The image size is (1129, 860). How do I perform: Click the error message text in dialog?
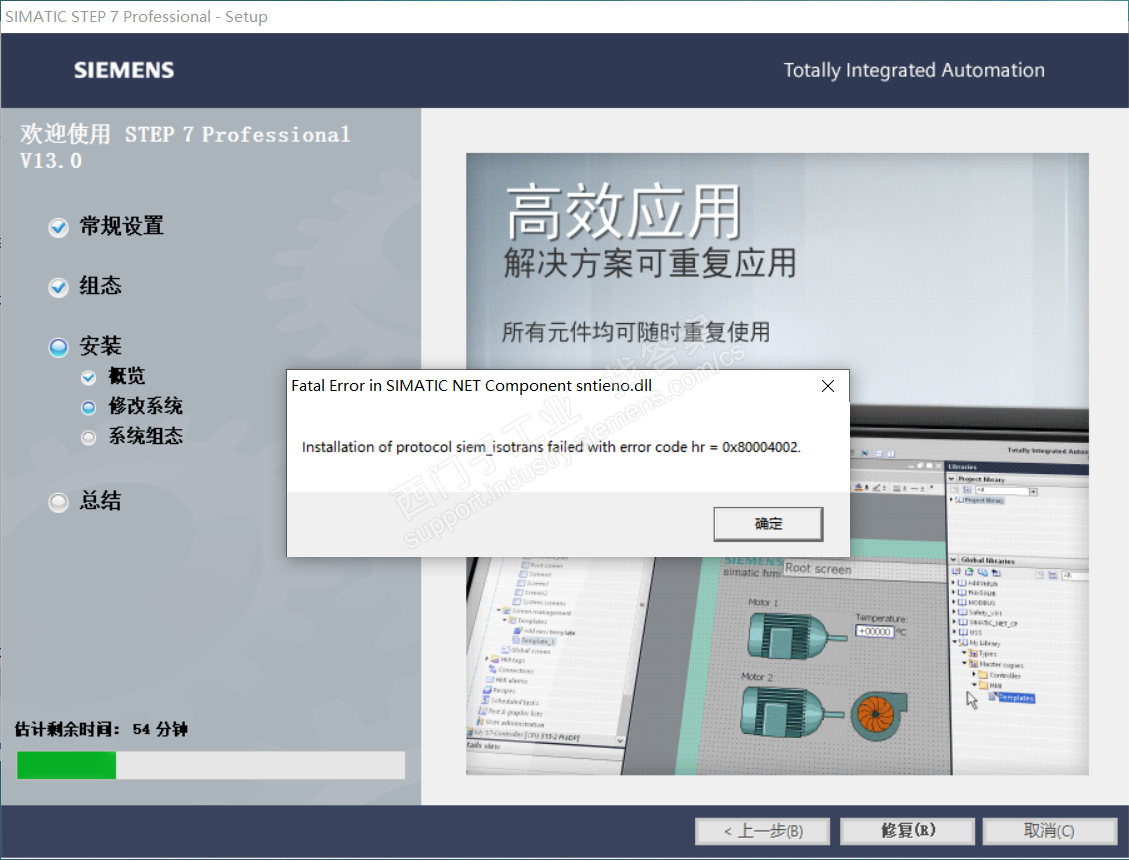point(551,447)
